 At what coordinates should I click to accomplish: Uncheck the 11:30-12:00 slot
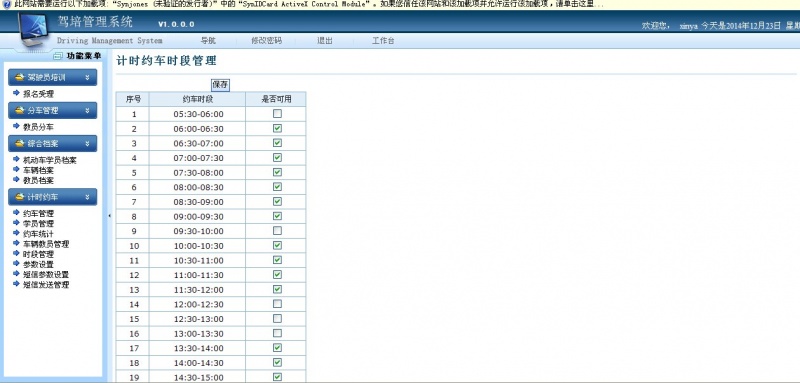(277, 289)
